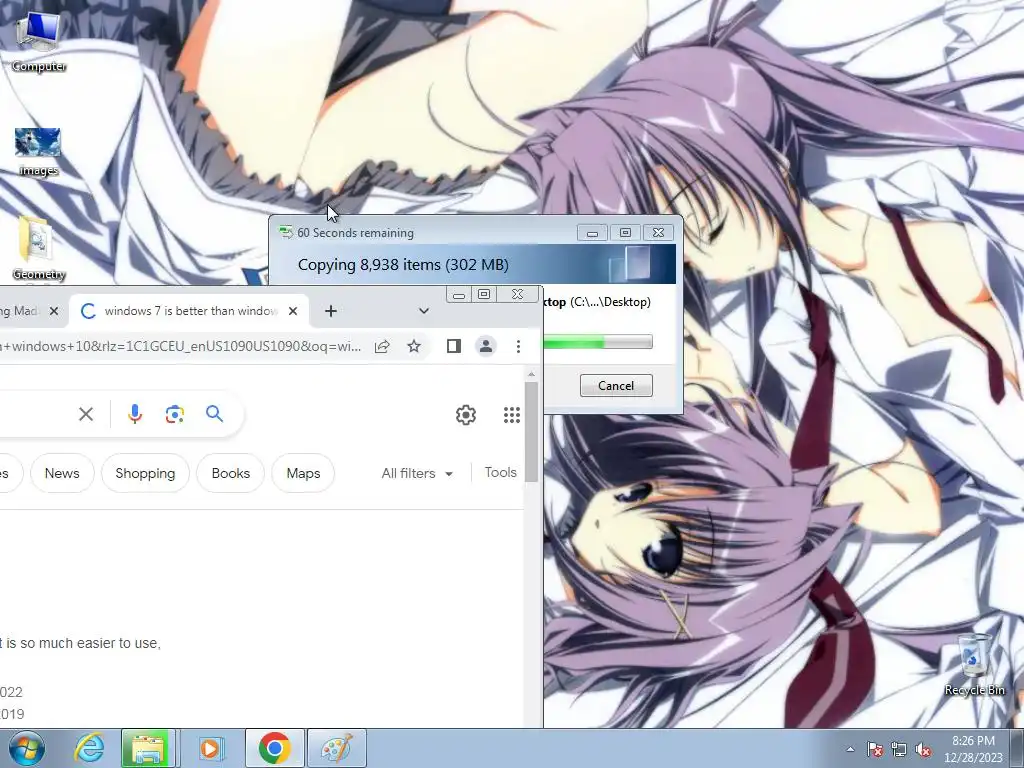Viewport: 1024px width, 768px height.
Task: Click "Copying 8,938 items (302 MB)" text
Action: [403, 264]
